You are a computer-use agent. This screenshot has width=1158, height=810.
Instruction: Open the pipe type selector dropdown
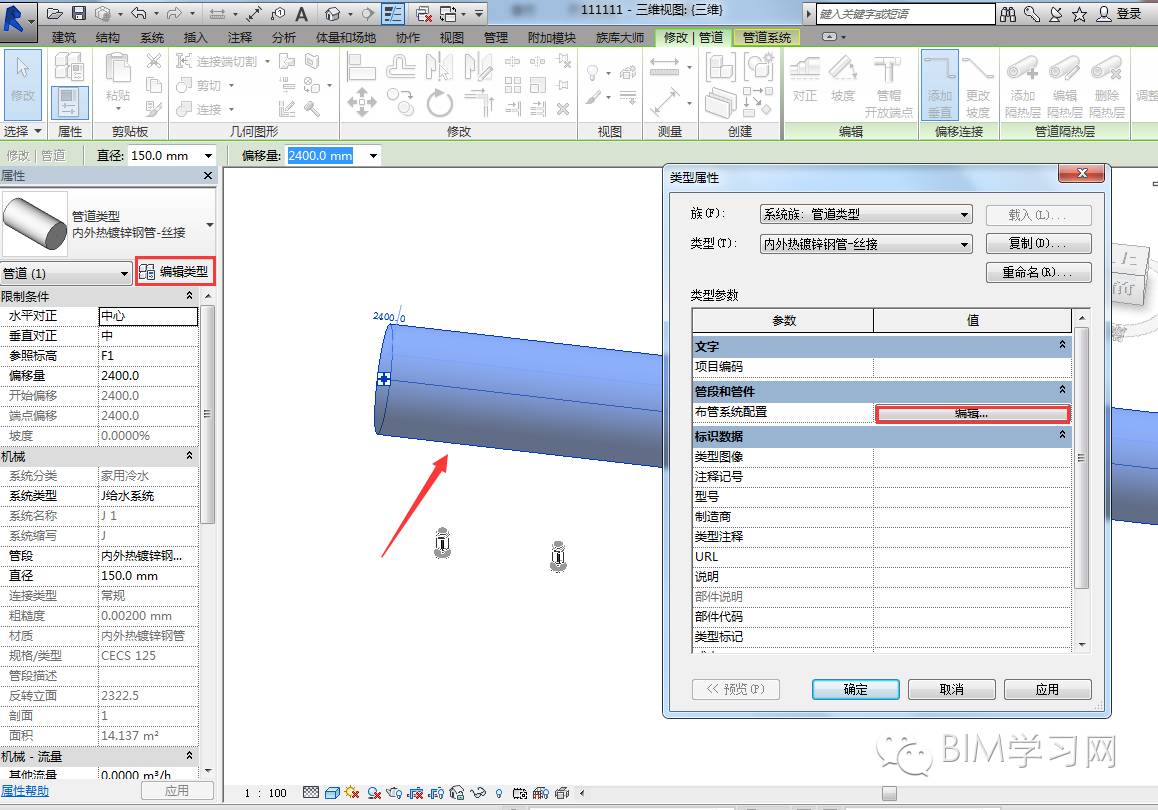(x=210, y=224)
